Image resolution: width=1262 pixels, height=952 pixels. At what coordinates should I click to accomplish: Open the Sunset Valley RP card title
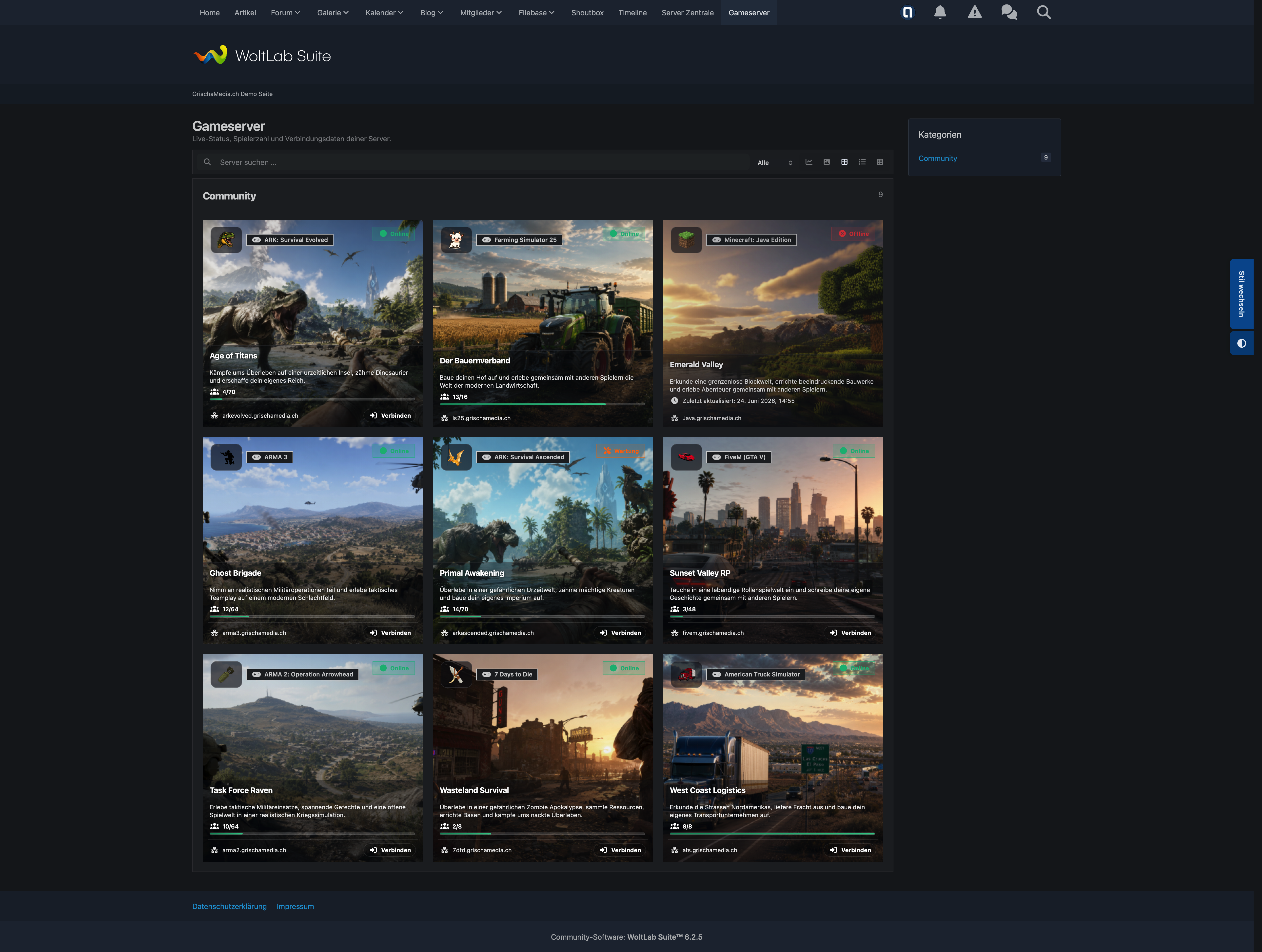tap(700, 573)
